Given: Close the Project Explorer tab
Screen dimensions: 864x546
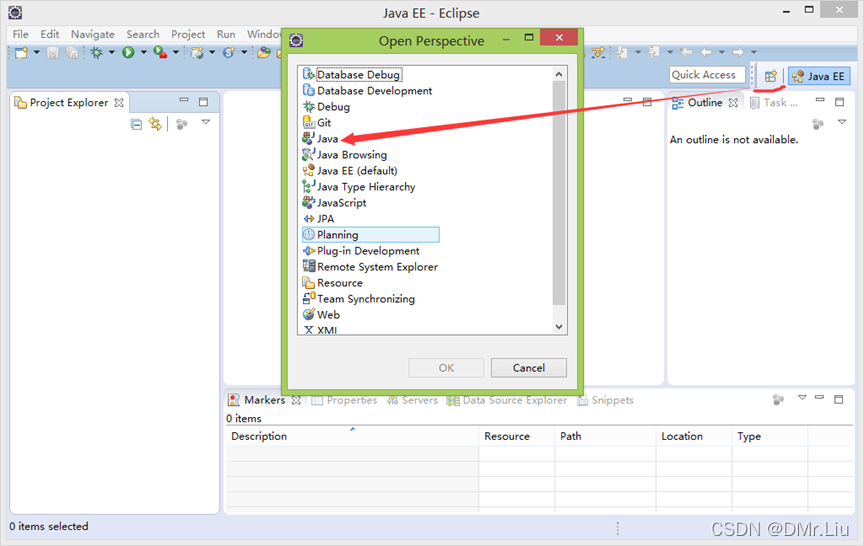Looking at the screenshot, I should [119, 102].
